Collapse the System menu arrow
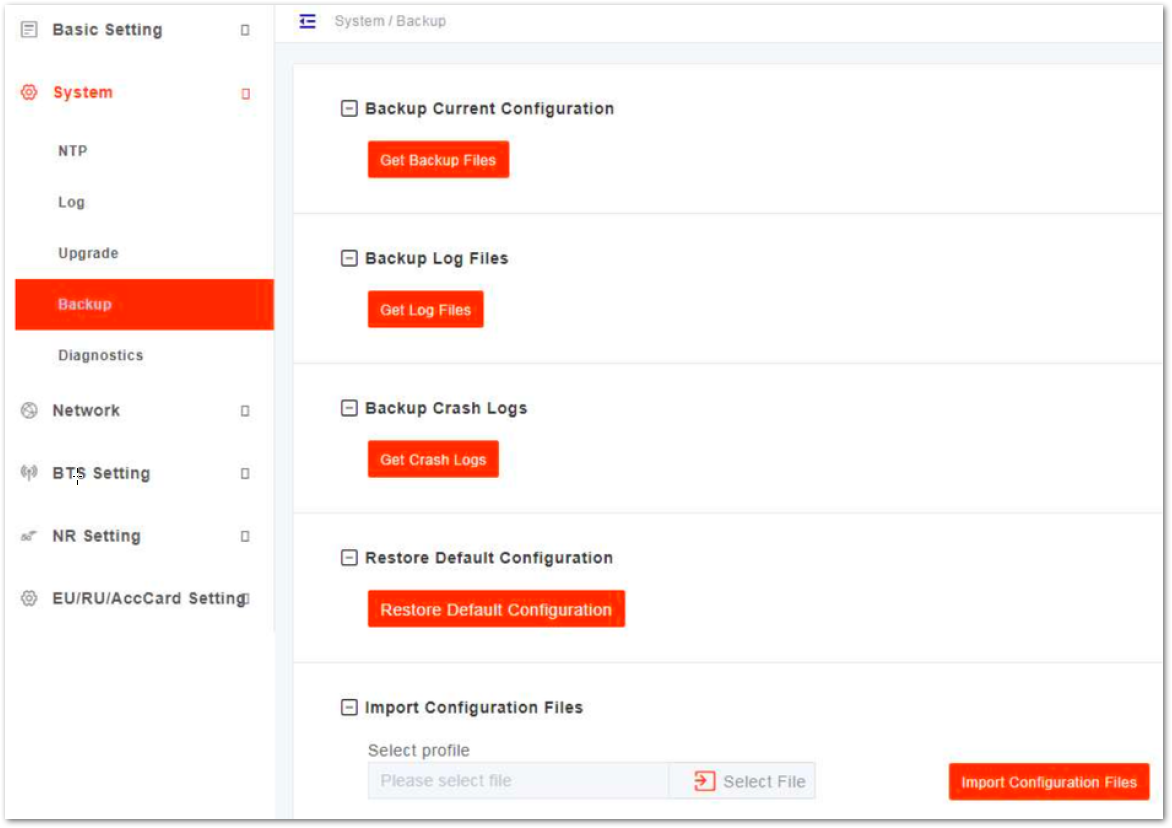 tap(245, 93)
